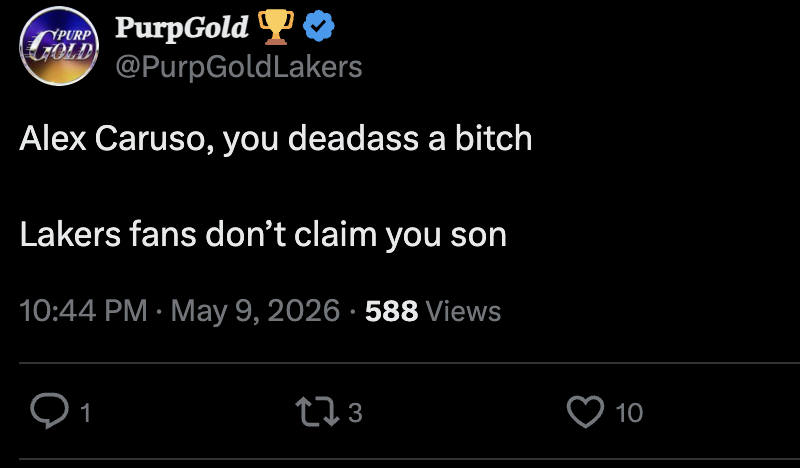Viewport: 800px width, 468px height.
Task: Click the 588 view count number
Action: pos(391,310)
